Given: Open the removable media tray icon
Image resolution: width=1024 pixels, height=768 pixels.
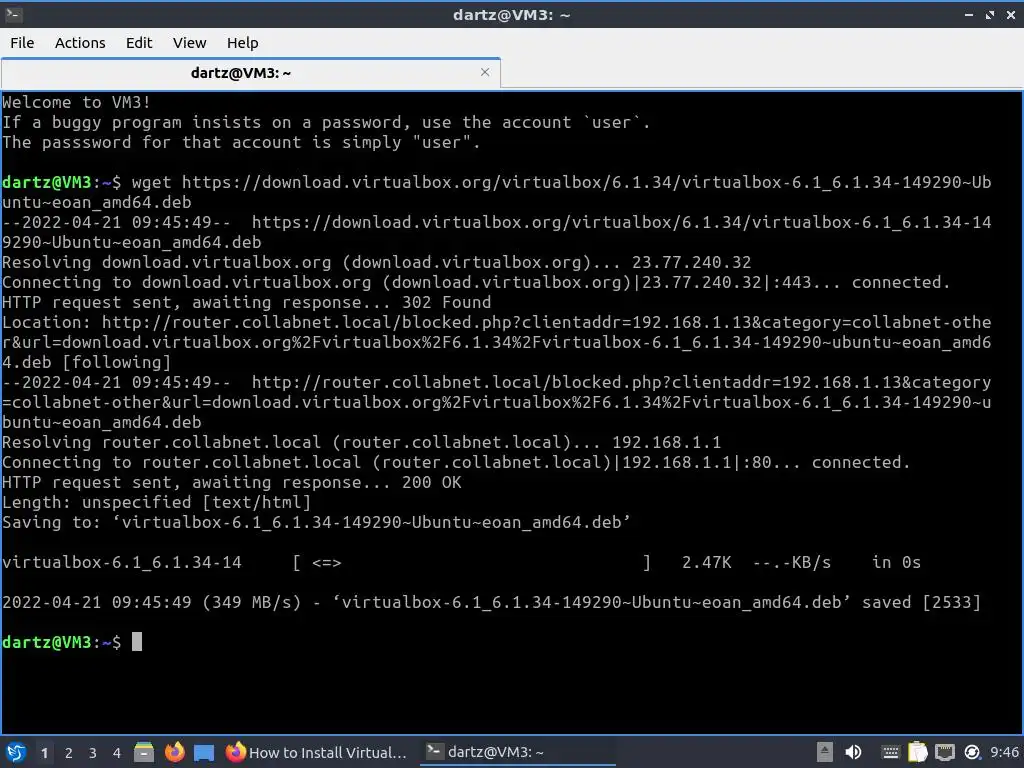Looking at the screenshot, I should tap(825, 752).
